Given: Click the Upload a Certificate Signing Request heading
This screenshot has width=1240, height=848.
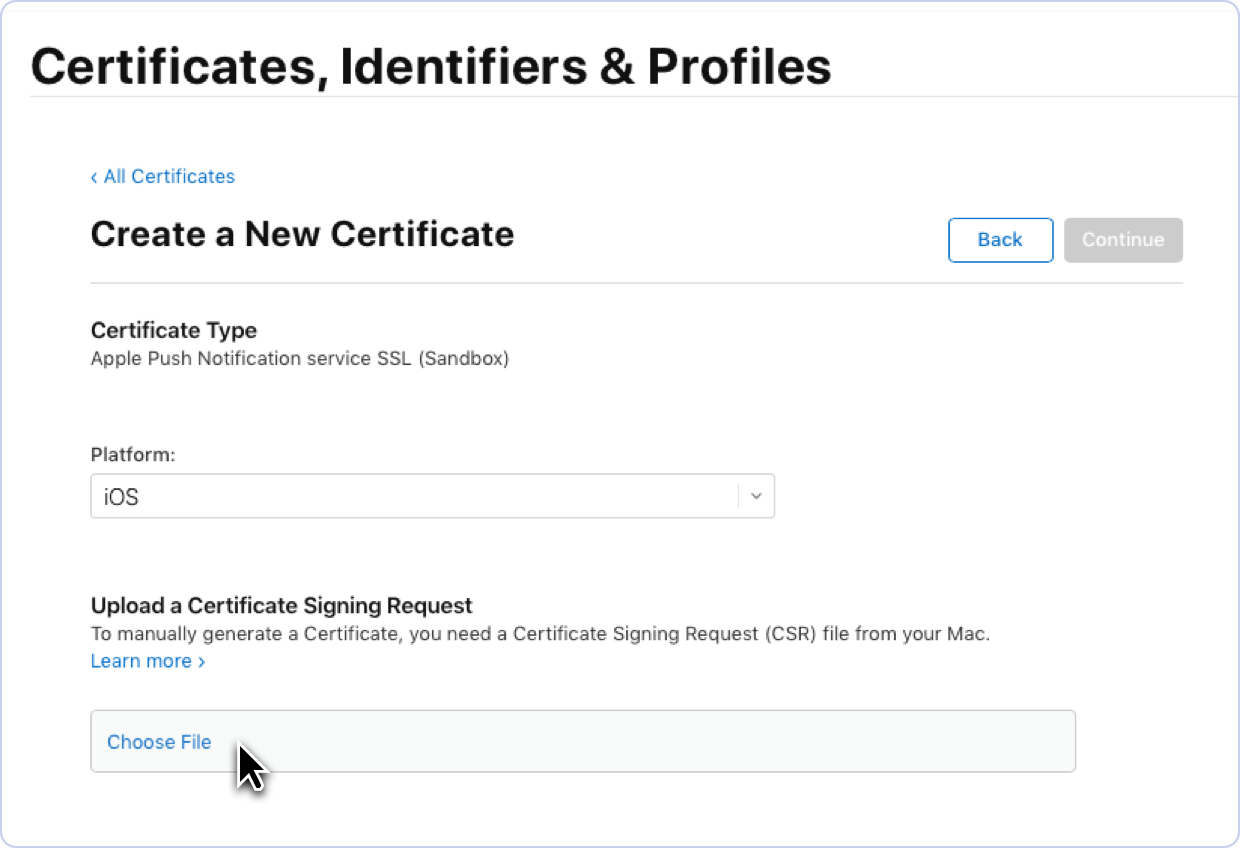Looking at the screenshot, I should (281, 605).
